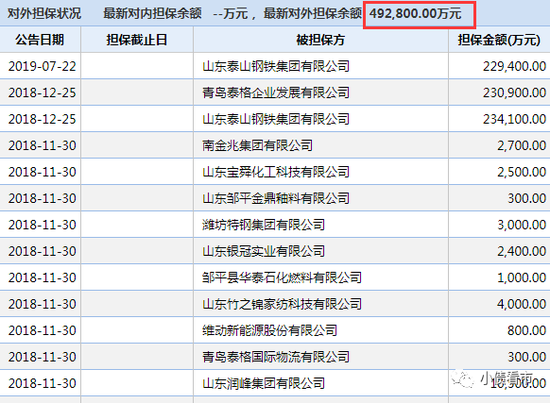Click the date in 南金兆集团有限公司 row
The width and height of the screenshot is (550, 403).
[x=42, y=146]
